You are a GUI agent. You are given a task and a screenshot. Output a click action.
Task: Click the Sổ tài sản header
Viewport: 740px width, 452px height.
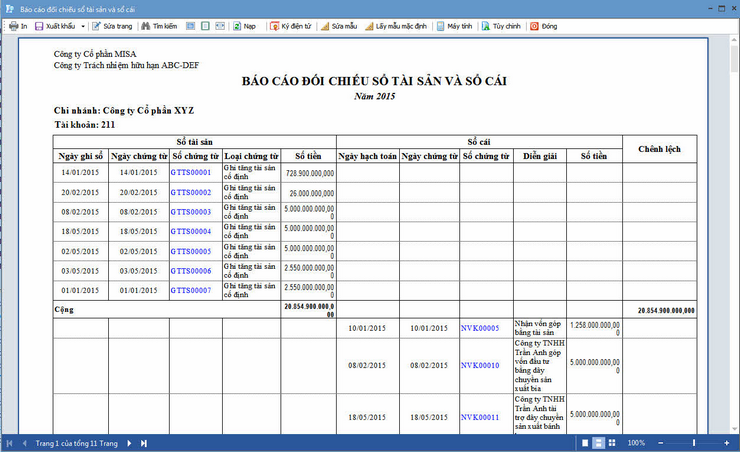tap(194, 142)
